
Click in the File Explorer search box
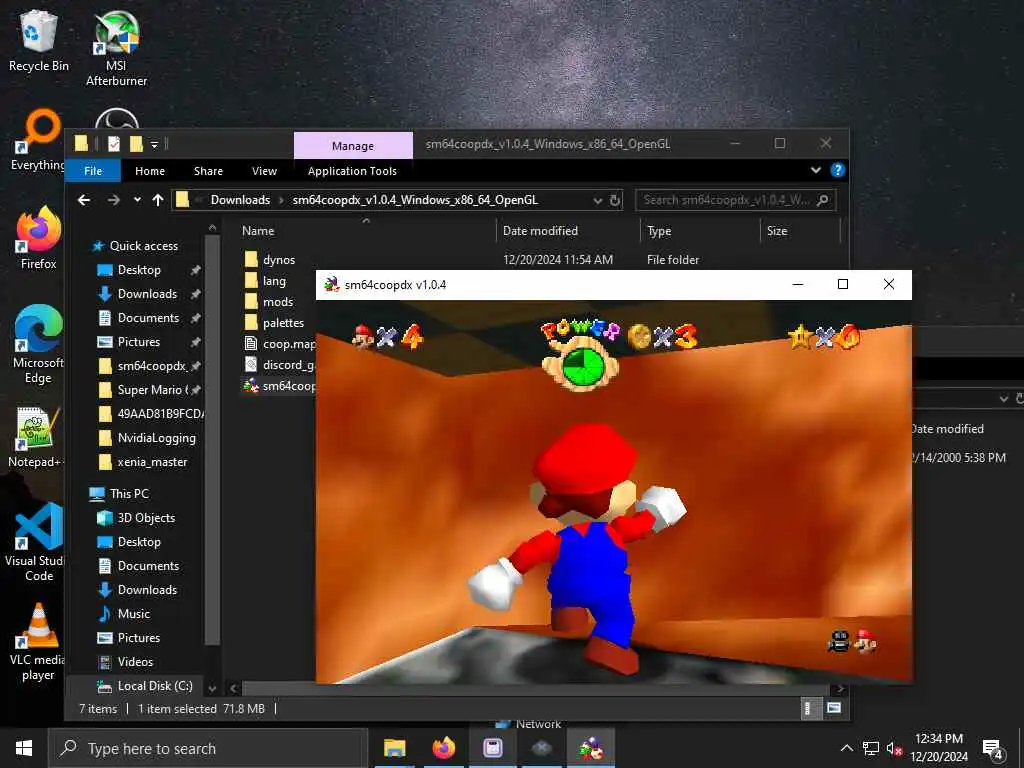[x=735, y=200]
